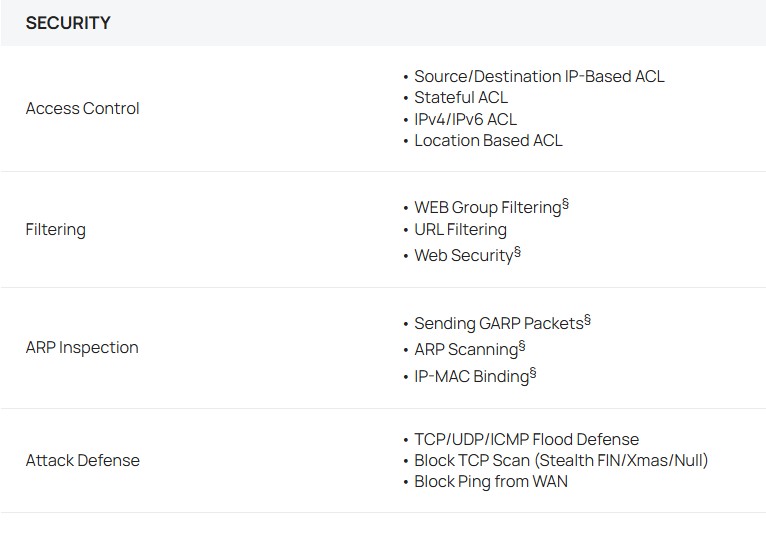
Task: Select the Location Based ACL item
Action: pos(488,140)
